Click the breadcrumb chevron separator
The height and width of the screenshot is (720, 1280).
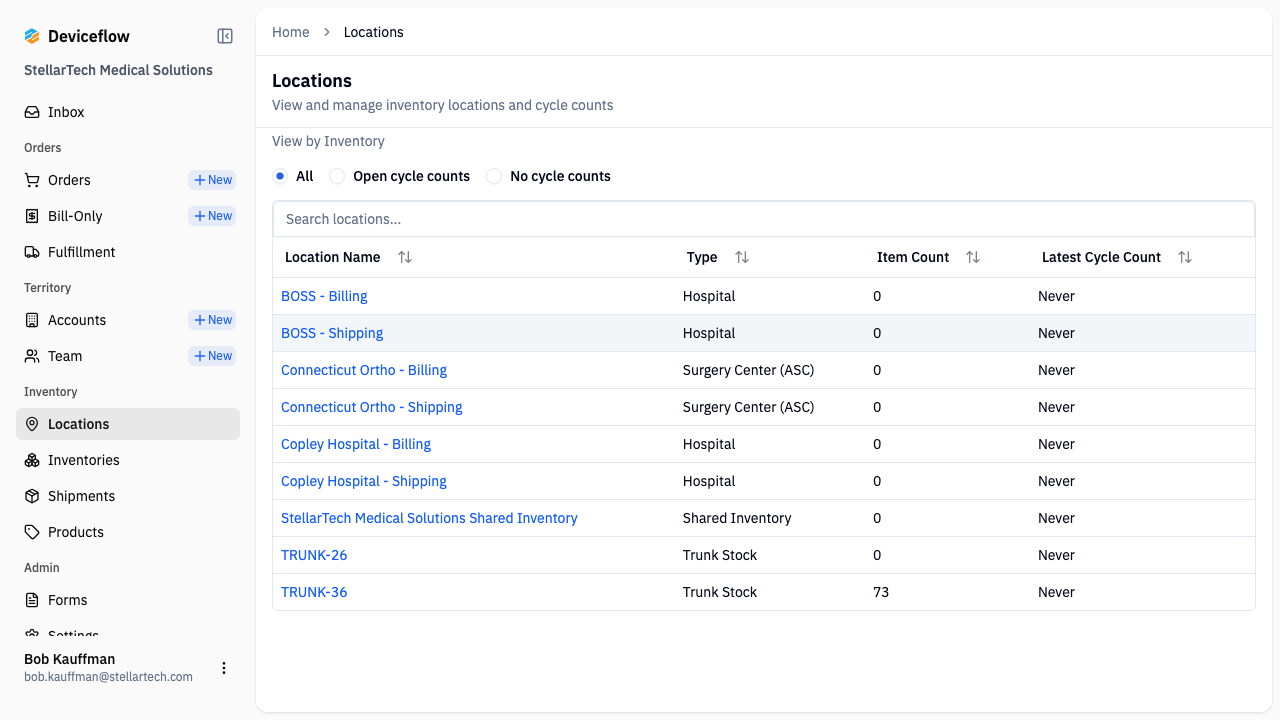[327, 32]
